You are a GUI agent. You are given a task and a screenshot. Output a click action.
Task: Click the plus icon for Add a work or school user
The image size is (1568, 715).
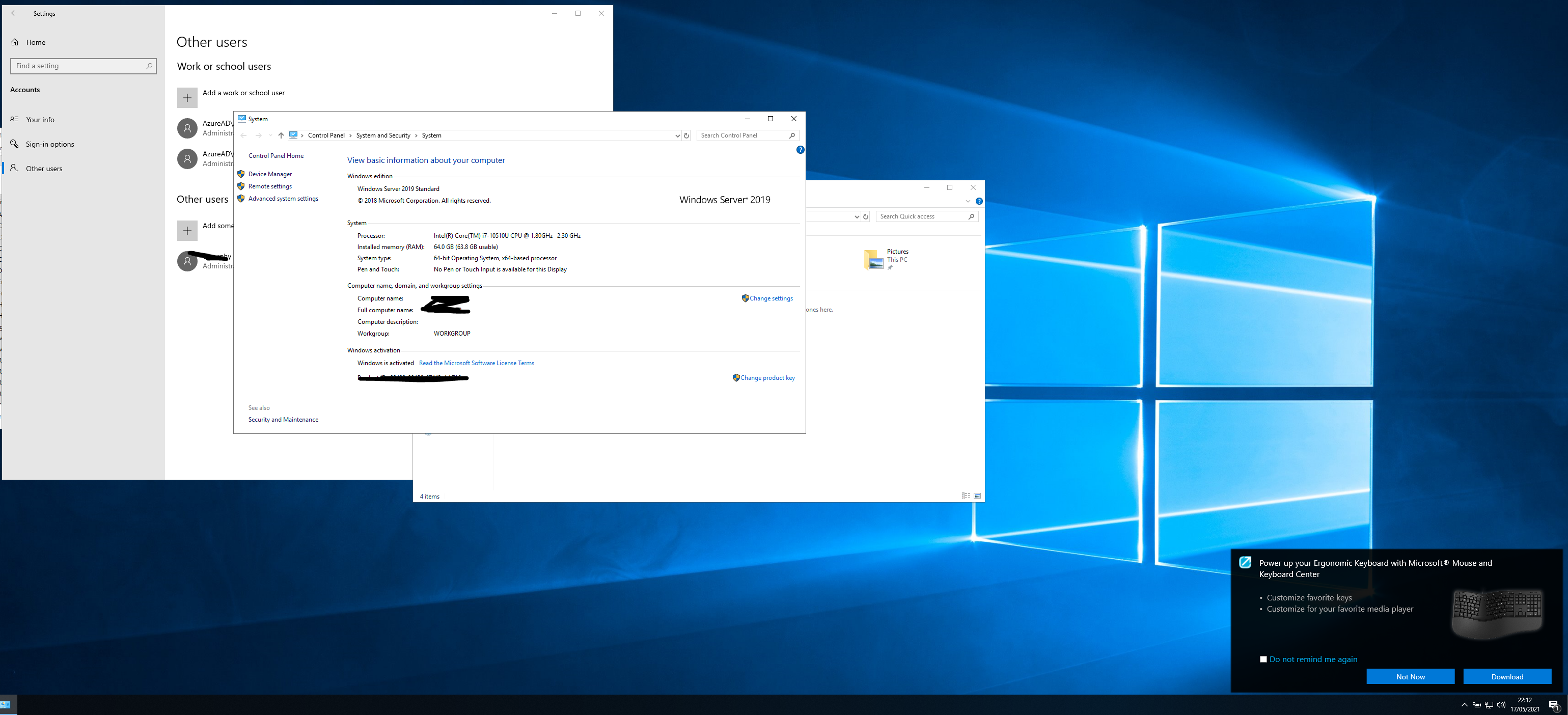click(x=187, y=97)
